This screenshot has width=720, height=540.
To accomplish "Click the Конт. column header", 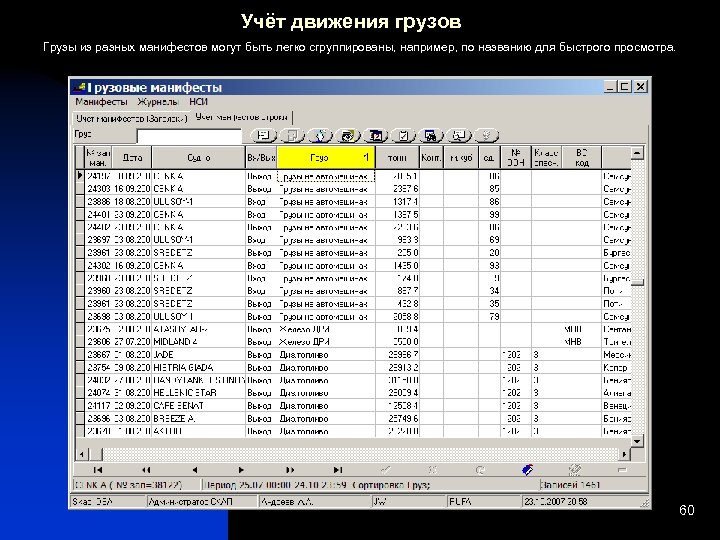I will [x=431, y=158].
